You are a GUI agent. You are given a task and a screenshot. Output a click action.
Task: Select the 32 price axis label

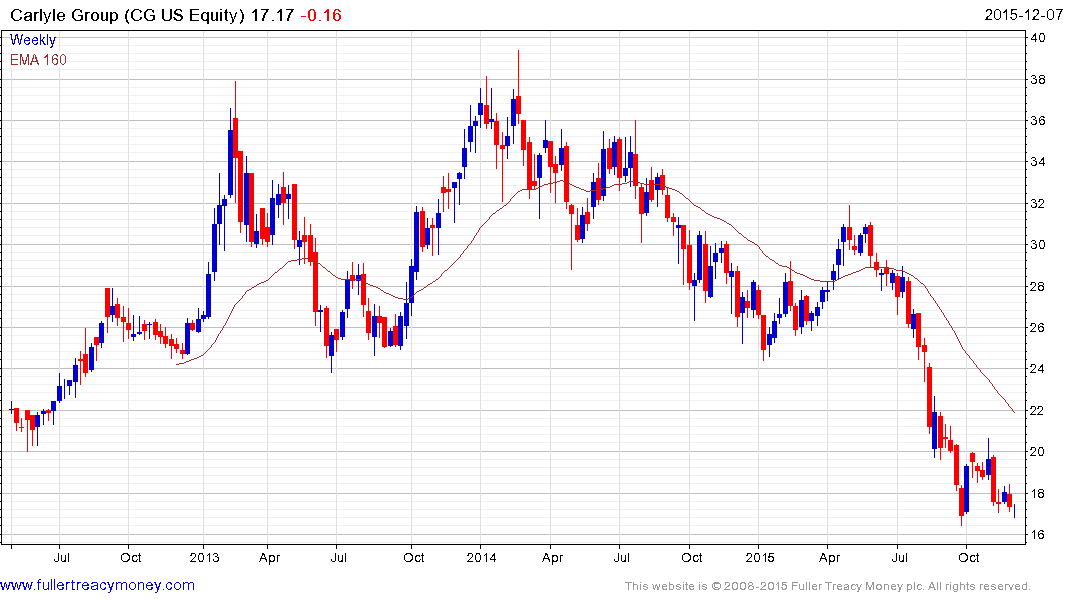coord(1038,204)
